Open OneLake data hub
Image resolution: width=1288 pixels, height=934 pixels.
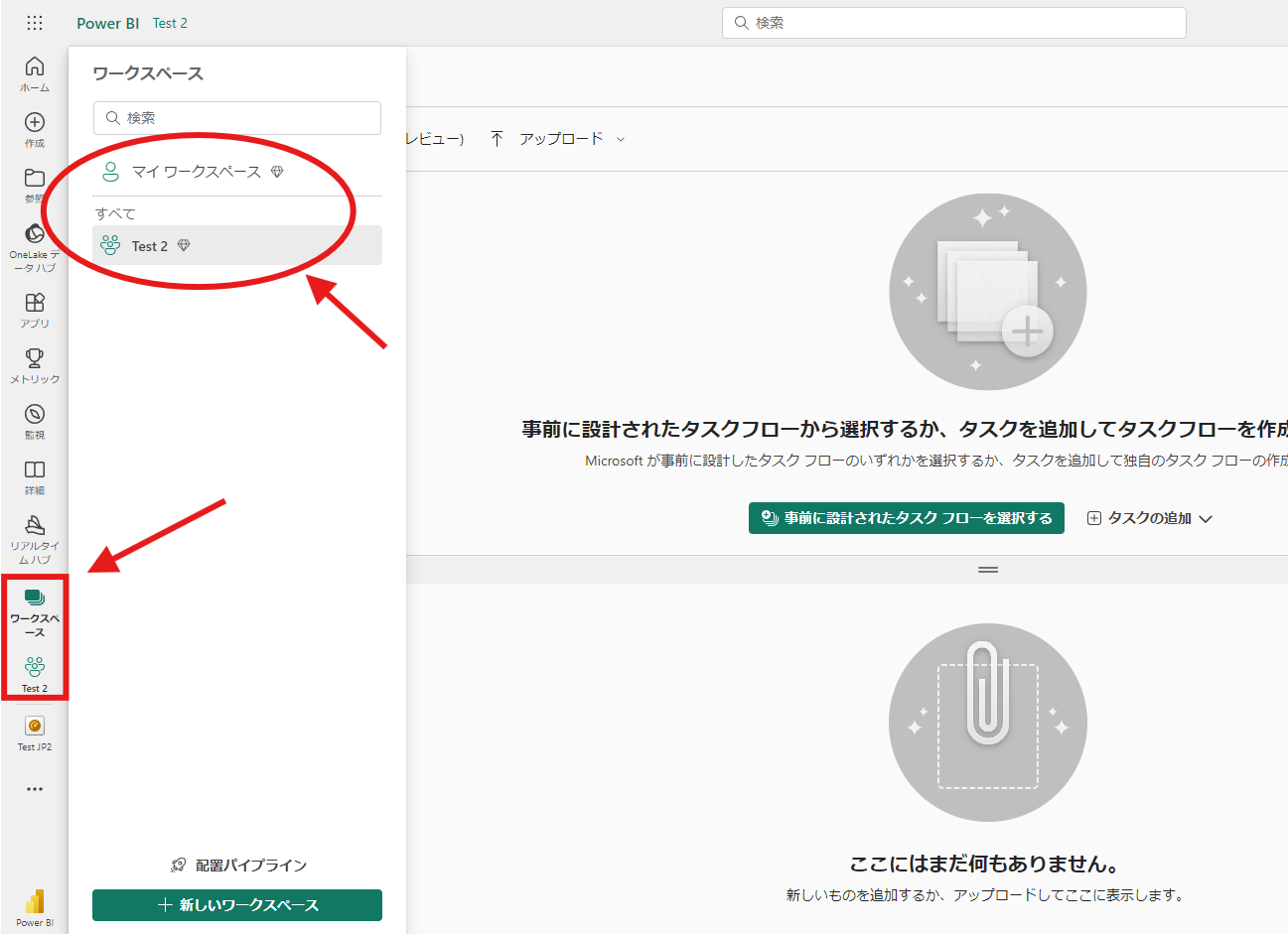tap(35, 248)
